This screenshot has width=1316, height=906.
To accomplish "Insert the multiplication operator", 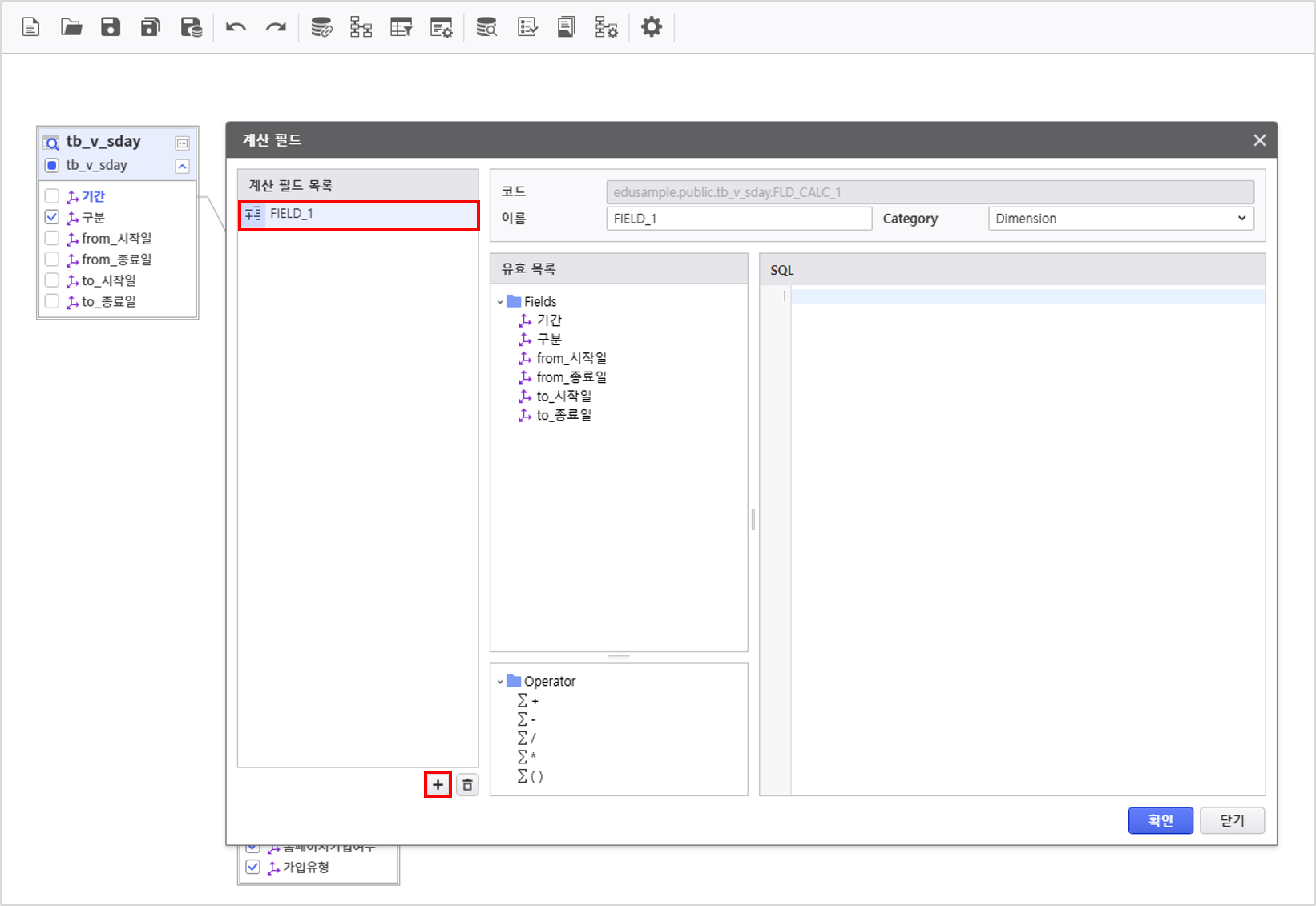I will (527, 757).
